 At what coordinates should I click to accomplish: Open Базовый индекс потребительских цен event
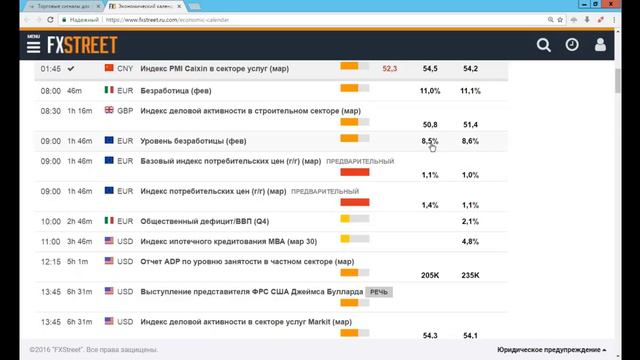click(231, 161)
